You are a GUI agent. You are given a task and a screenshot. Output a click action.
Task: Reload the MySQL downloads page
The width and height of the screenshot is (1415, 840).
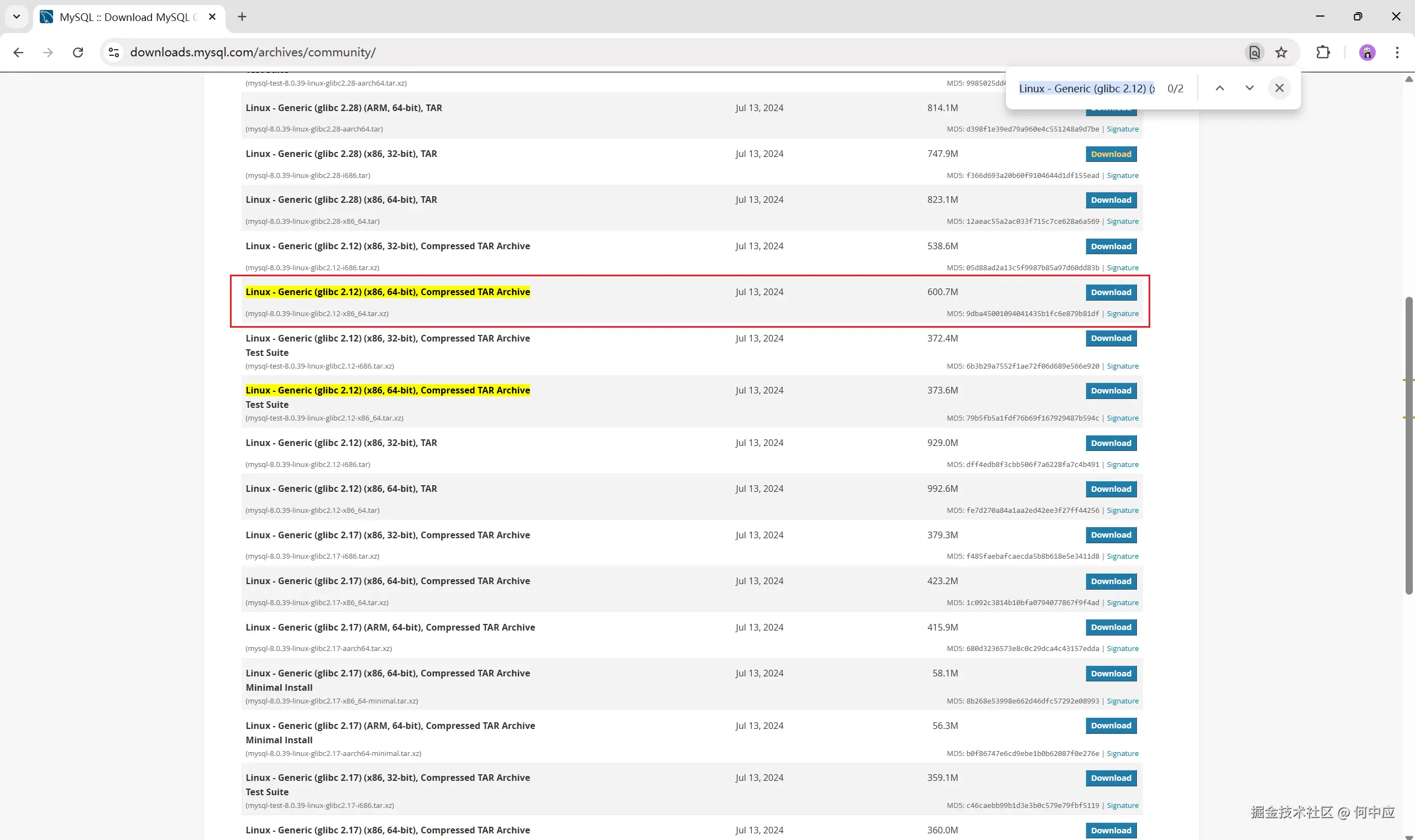point(78,53)
